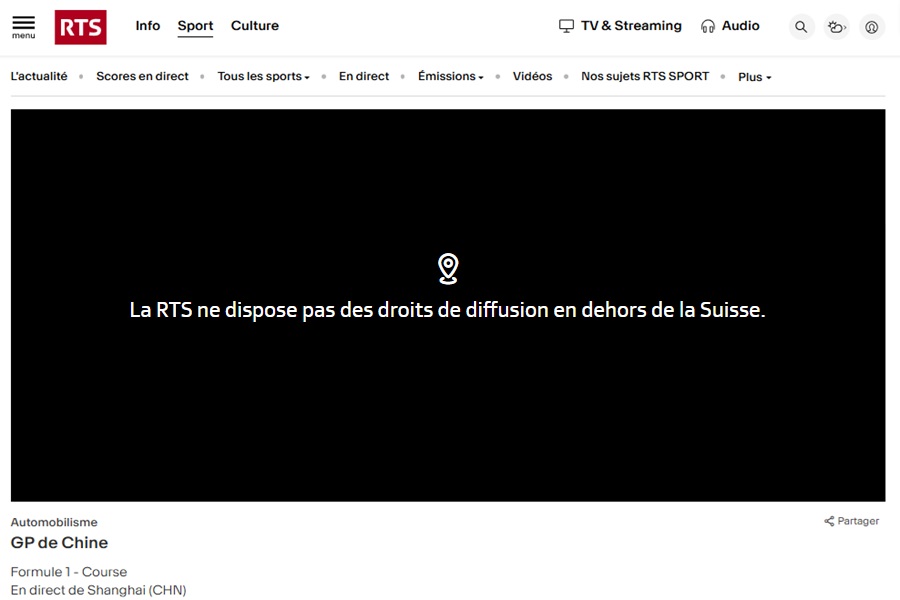Expand the Tous les sports dropdown
900x600 pixels.
[x=262, y=76]
